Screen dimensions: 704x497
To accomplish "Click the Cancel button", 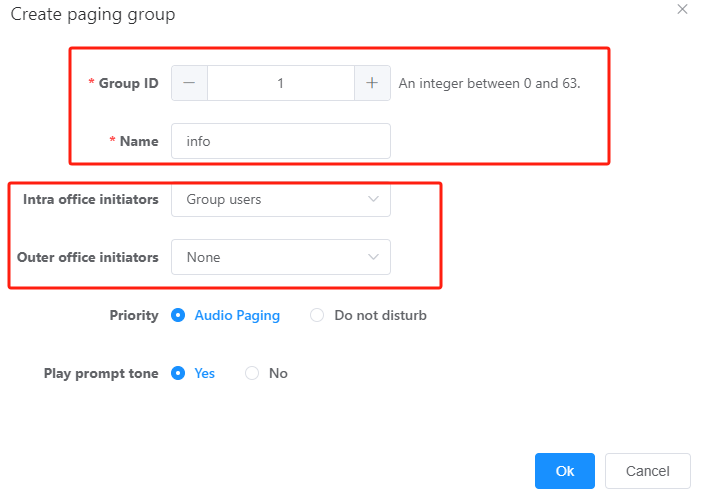I will 647,471.
